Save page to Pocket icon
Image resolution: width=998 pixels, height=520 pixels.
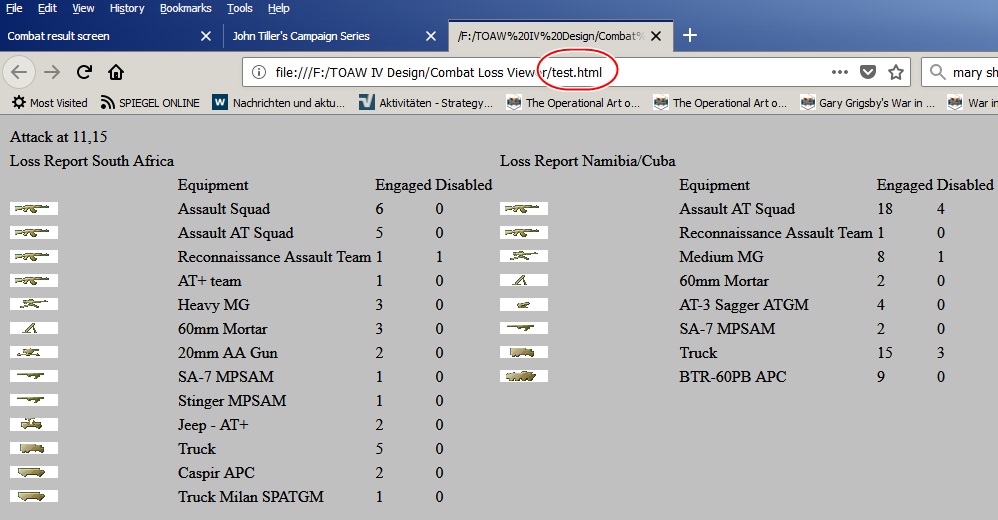tap(868, 72)
